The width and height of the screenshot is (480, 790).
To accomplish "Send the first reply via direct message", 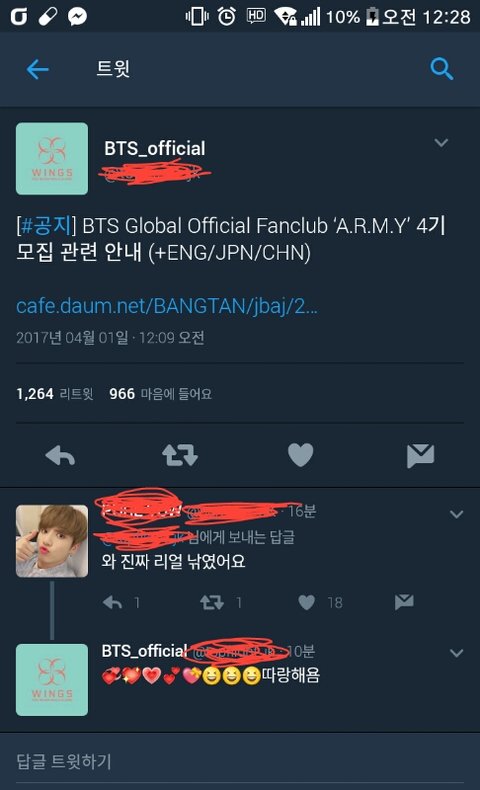I will coord(404,602).
